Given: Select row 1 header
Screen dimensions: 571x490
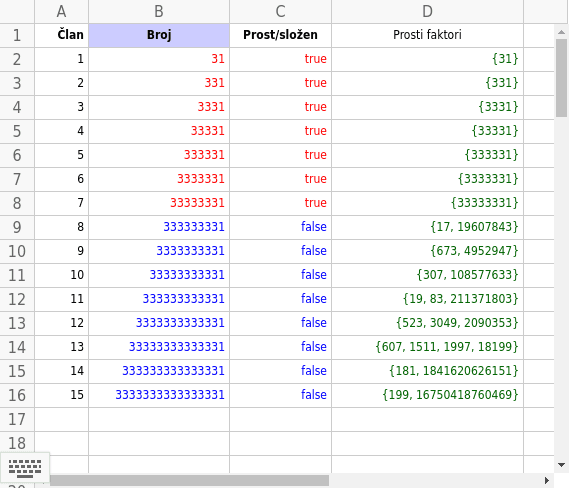Looking at the screenshot, I should (x=17, y=36).
